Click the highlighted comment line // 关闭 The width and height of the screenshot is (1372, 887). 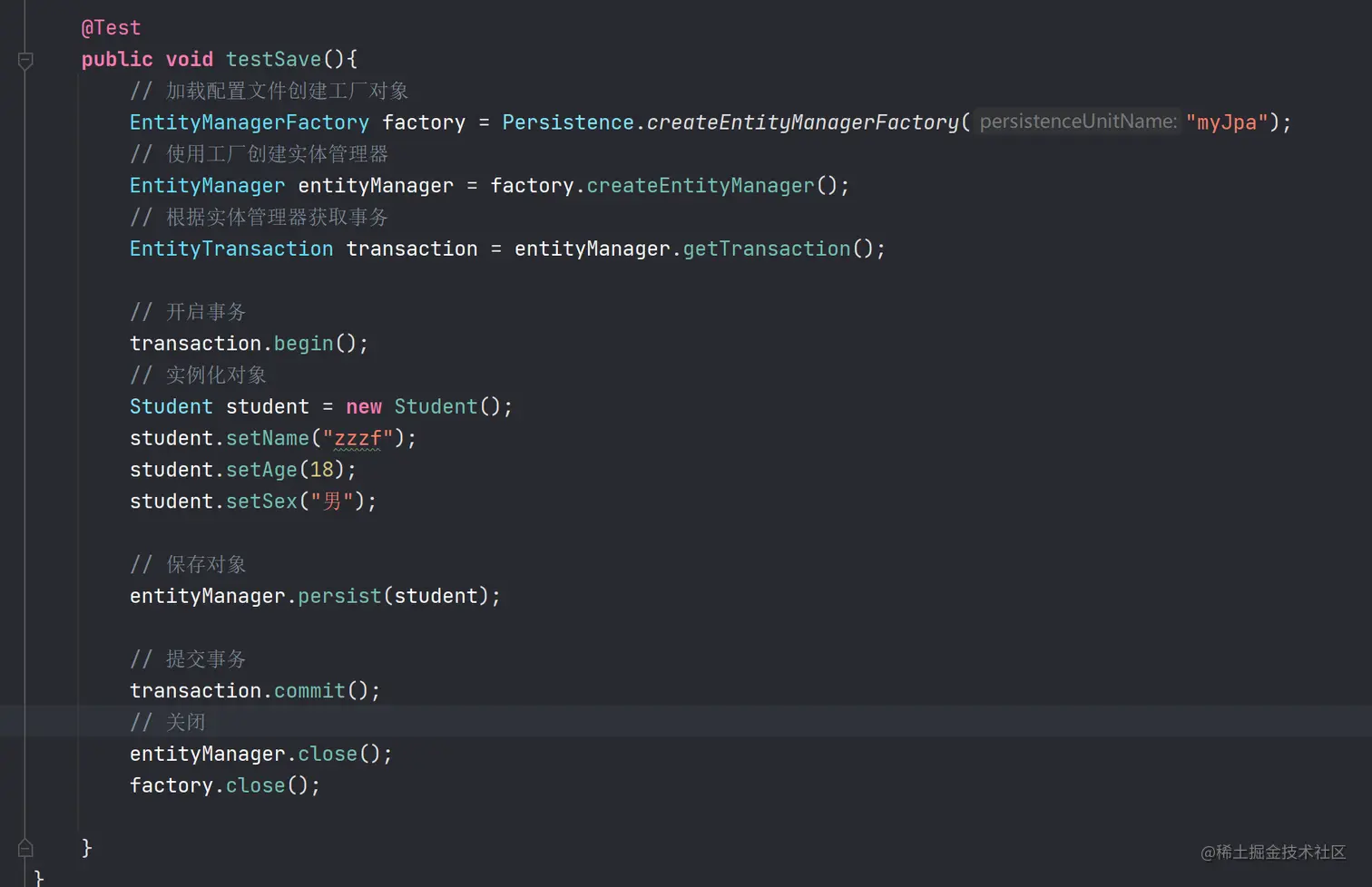tap(168, 722)
